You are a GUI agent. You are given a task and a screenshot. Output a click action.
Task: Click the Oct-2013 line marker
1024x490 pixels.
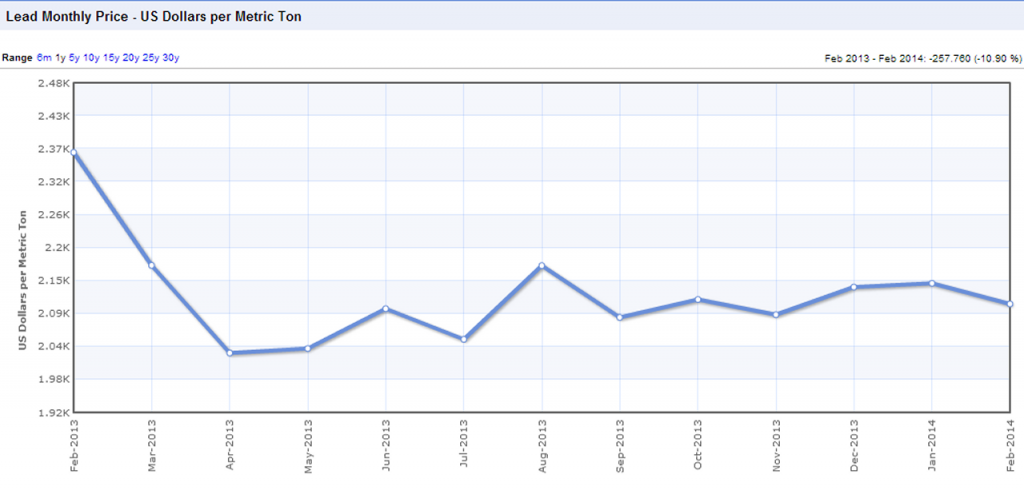698,300
